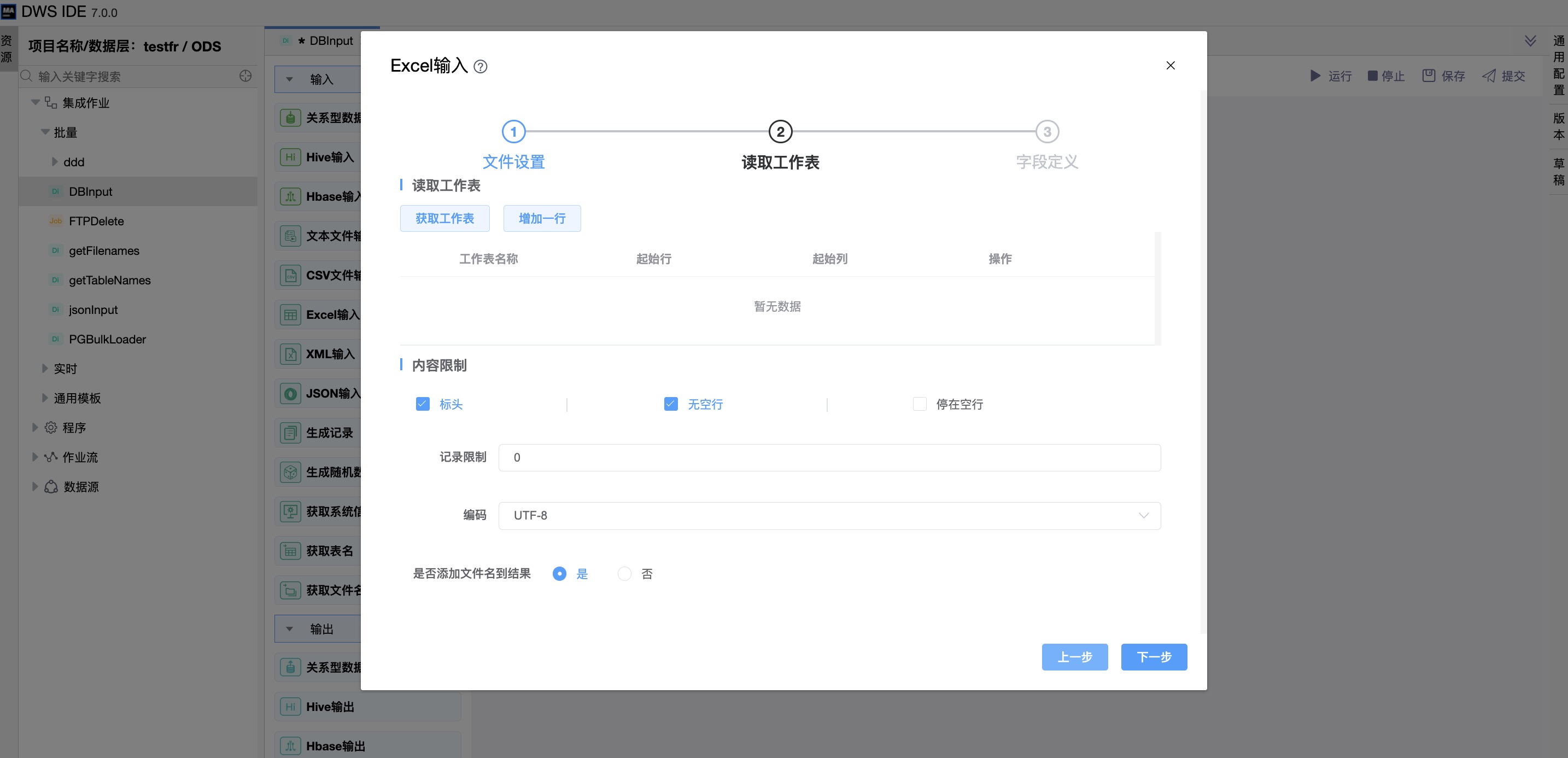1568x758 pixels.
Task: Click the 获取工作表 button
Action: click(x=444, y=218)
